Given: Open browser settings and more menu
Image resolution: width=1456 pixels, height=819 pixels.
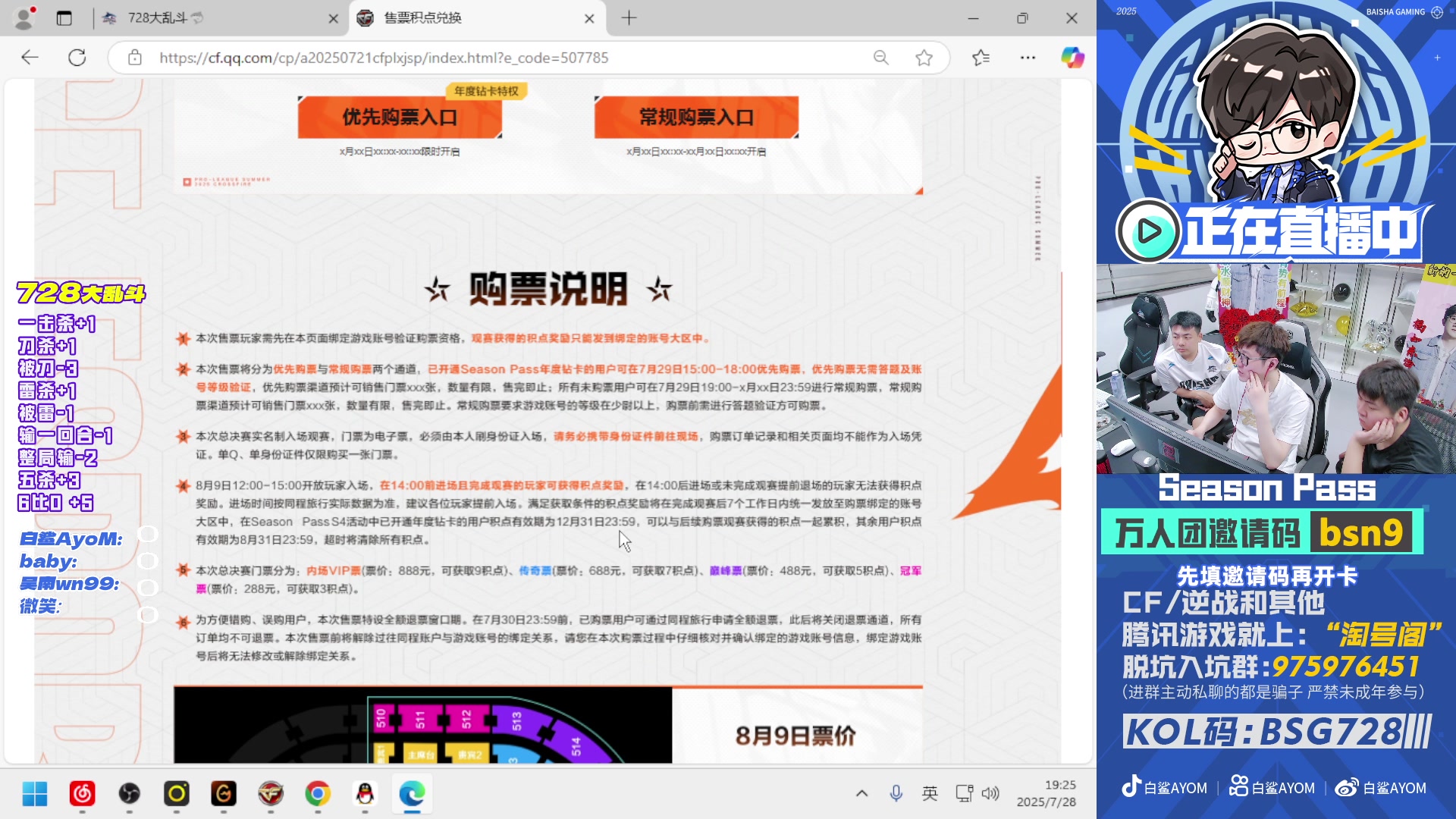Looking at the screenshot, I should click(x=1028, y=58).
